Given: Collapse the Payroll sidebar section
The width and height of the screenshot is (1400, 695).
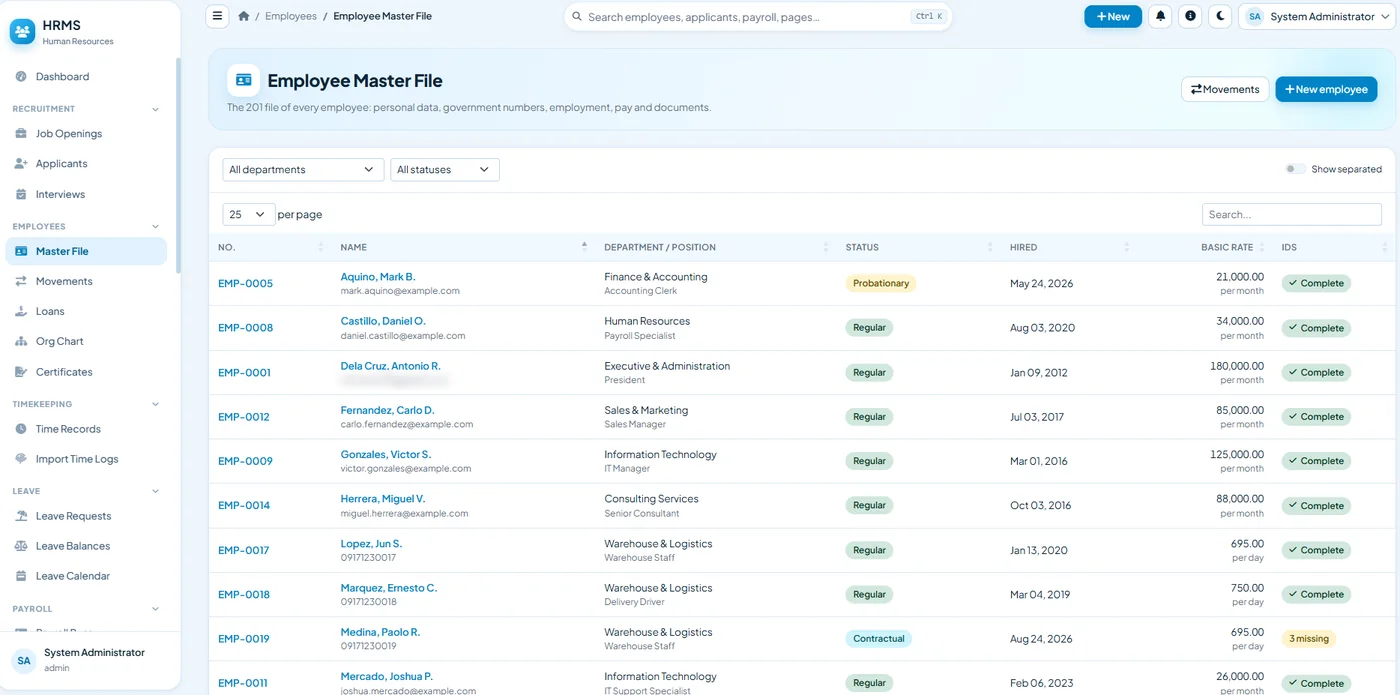Looking at the screenshot, I should coord(155,609).
